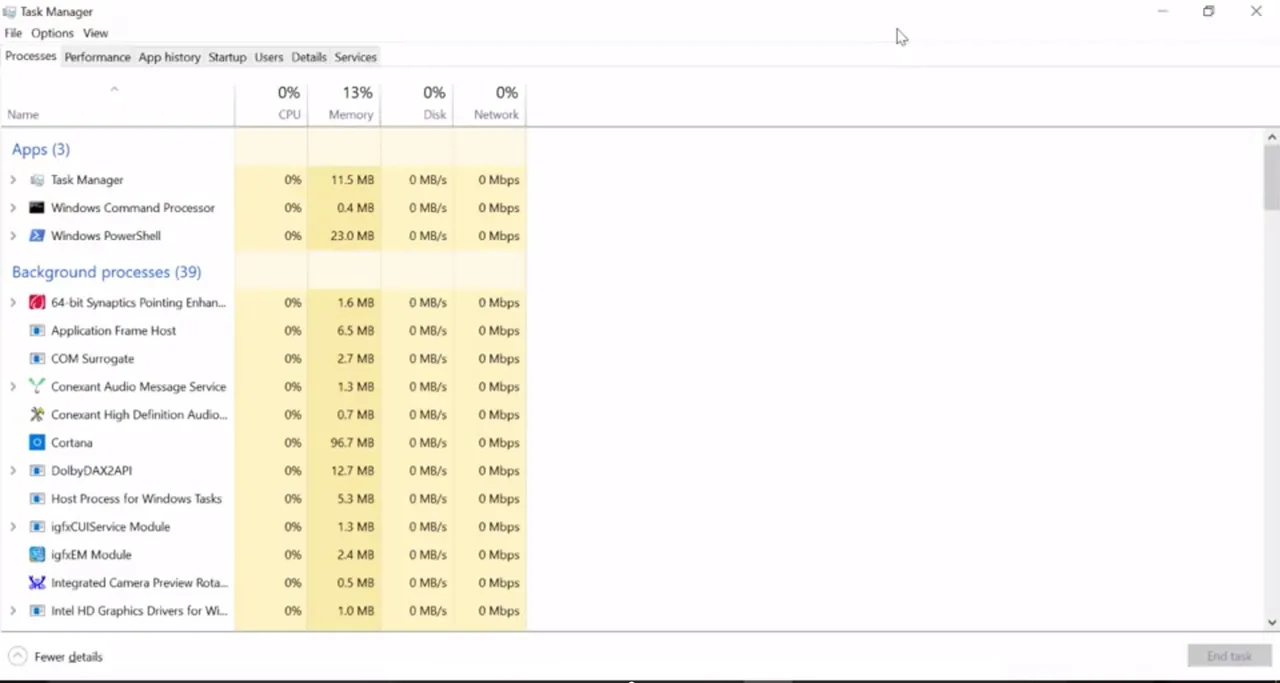
Task: Click the Integrated Camera Preview icon
Action: click(x=37, y=582)
